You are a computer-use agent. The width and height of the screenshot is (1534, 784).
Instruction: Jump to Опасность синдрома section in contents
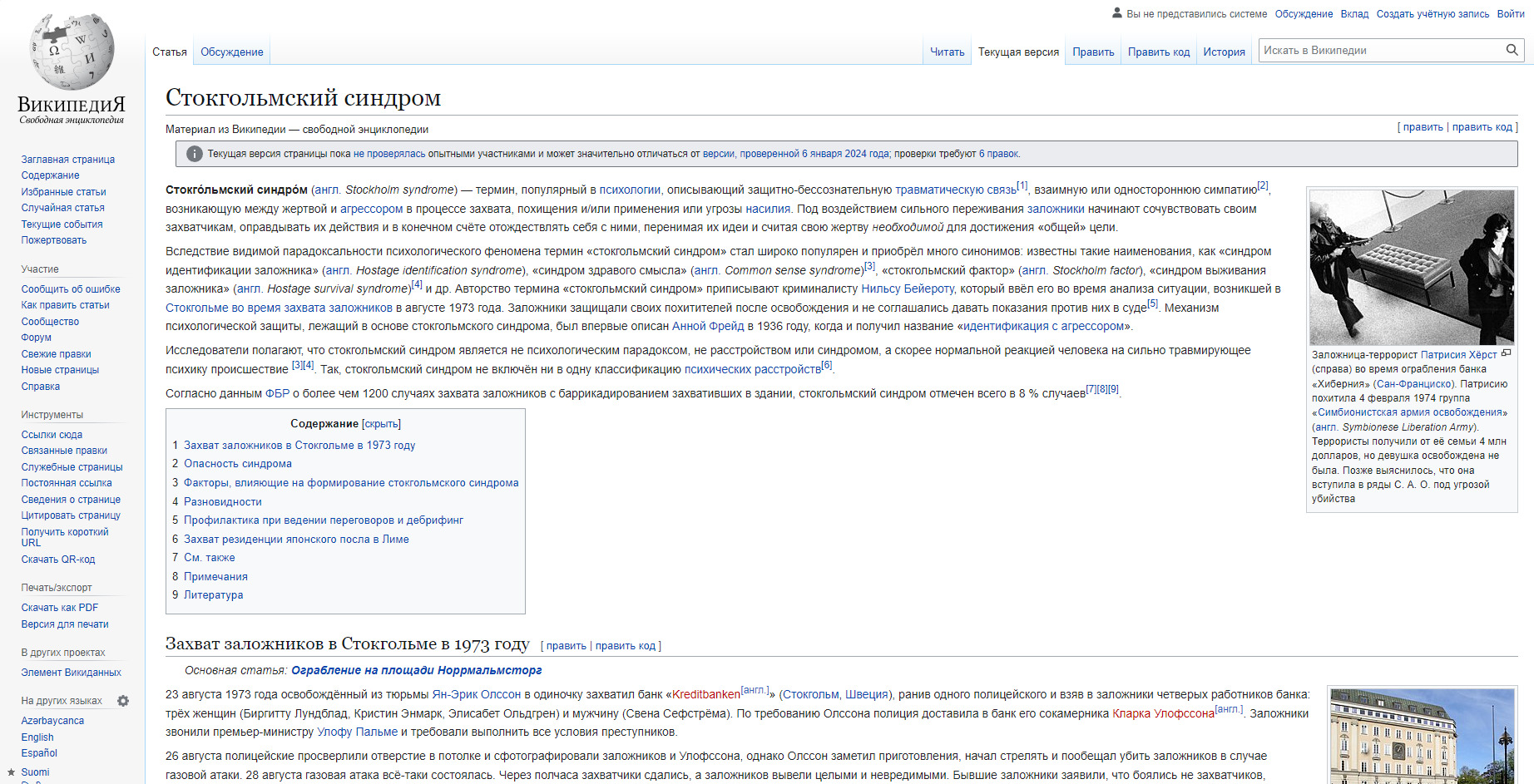coord(237,464)
